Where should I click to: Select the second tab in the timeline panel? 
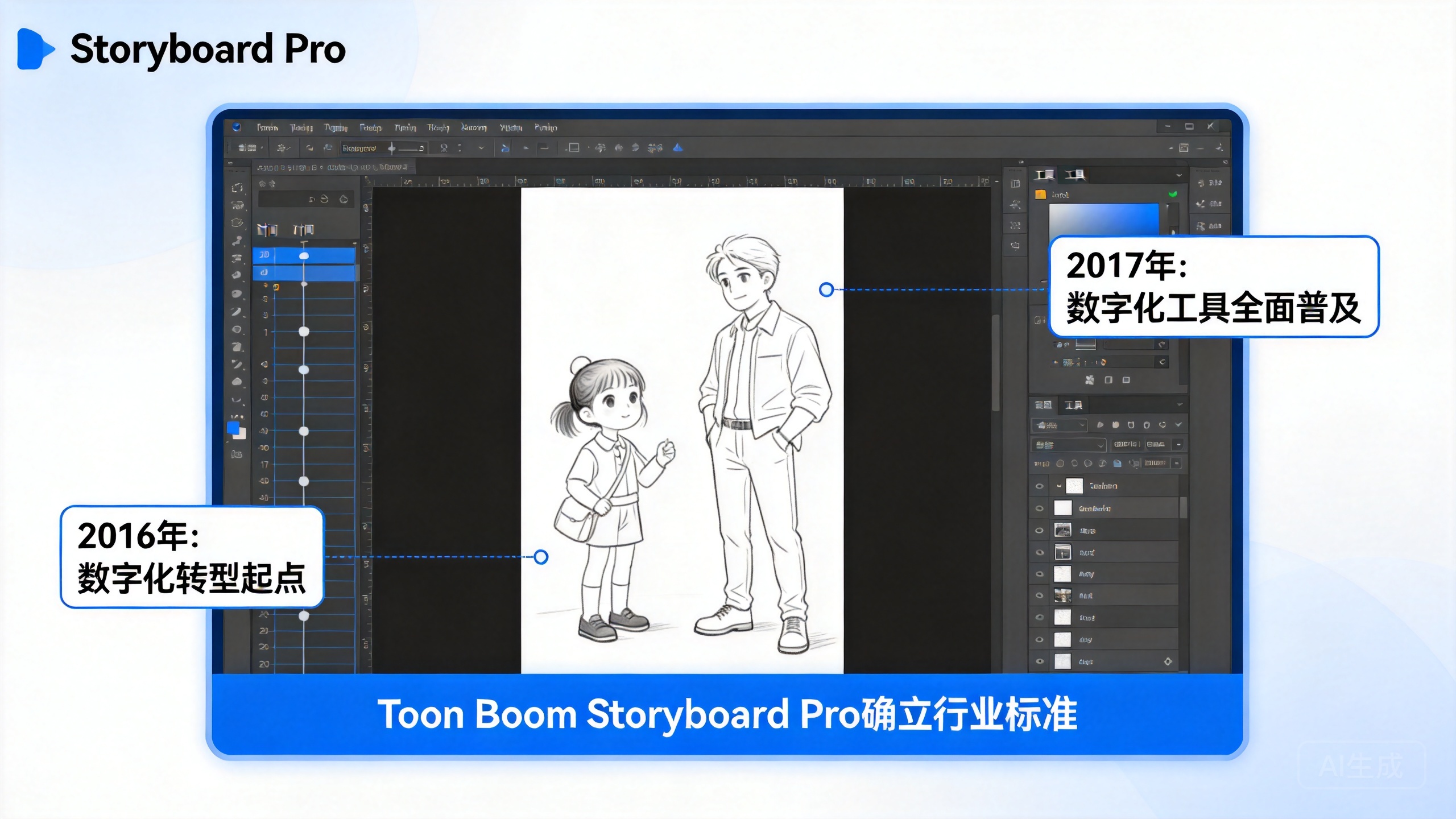pyautogui.click(x=303, y=230)
